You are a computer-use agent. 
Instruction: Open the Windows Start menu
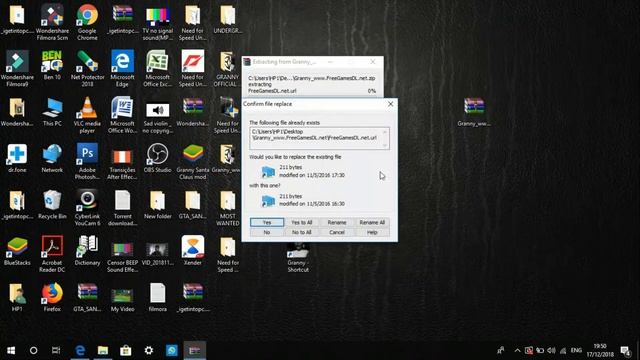(x=11, y=350)
